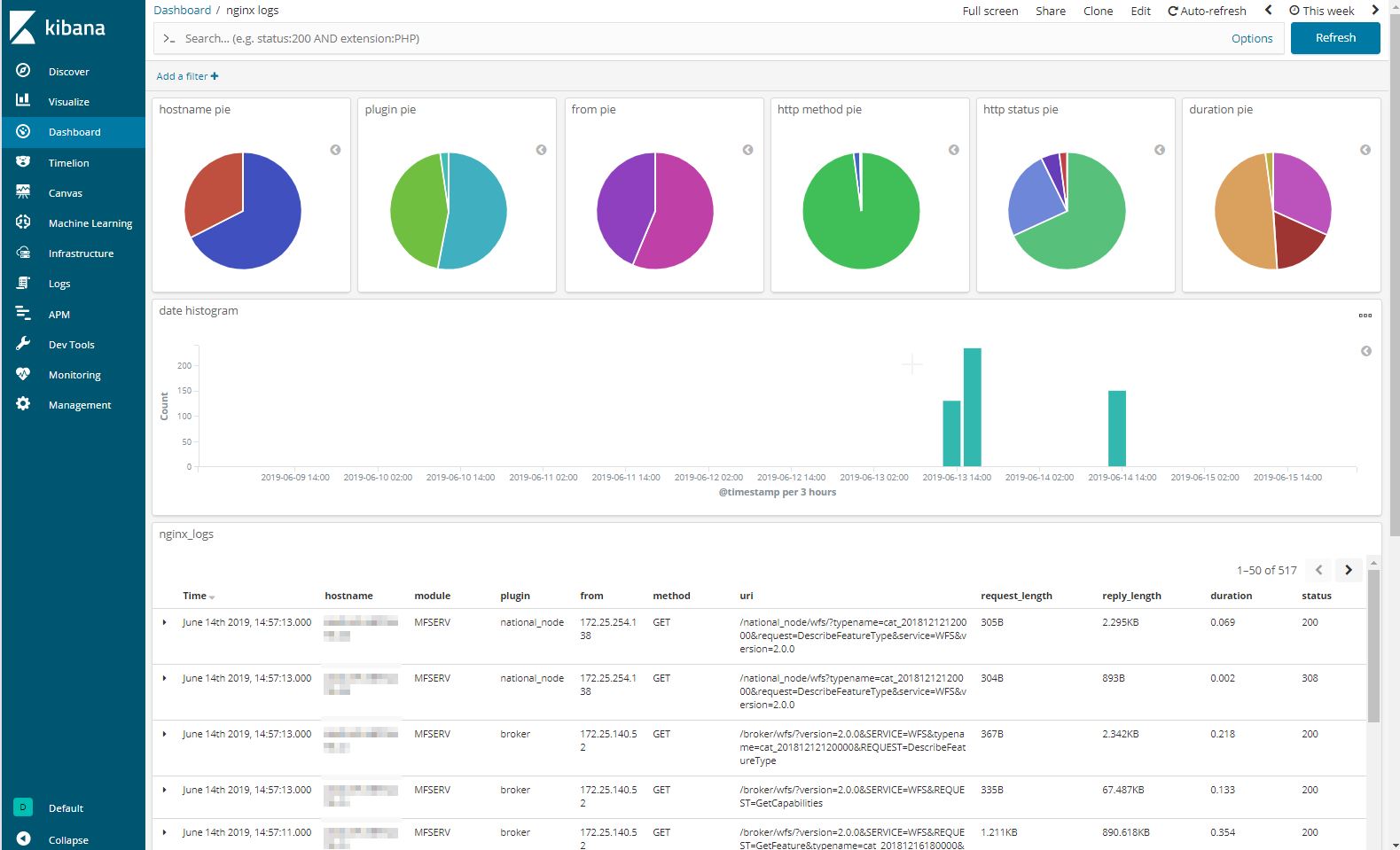Click Clone in top menu
This screenshot has width=1400, height=850.
1098,11
